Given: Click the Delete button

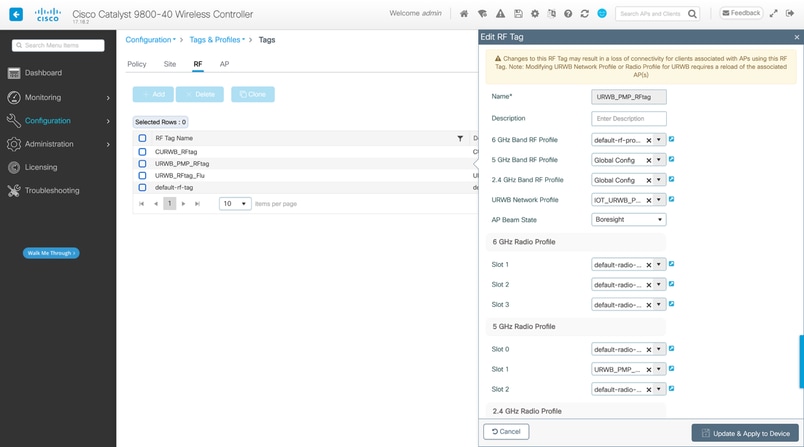Looking at the screenshot, I should tap(200, 94).
